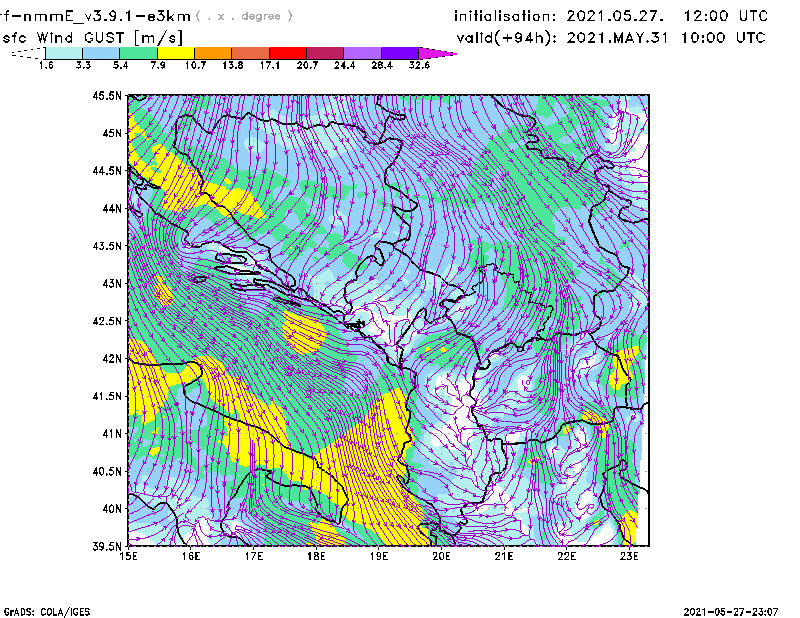
Task: Click the 22E longitude label
Action: coord(566,556)
